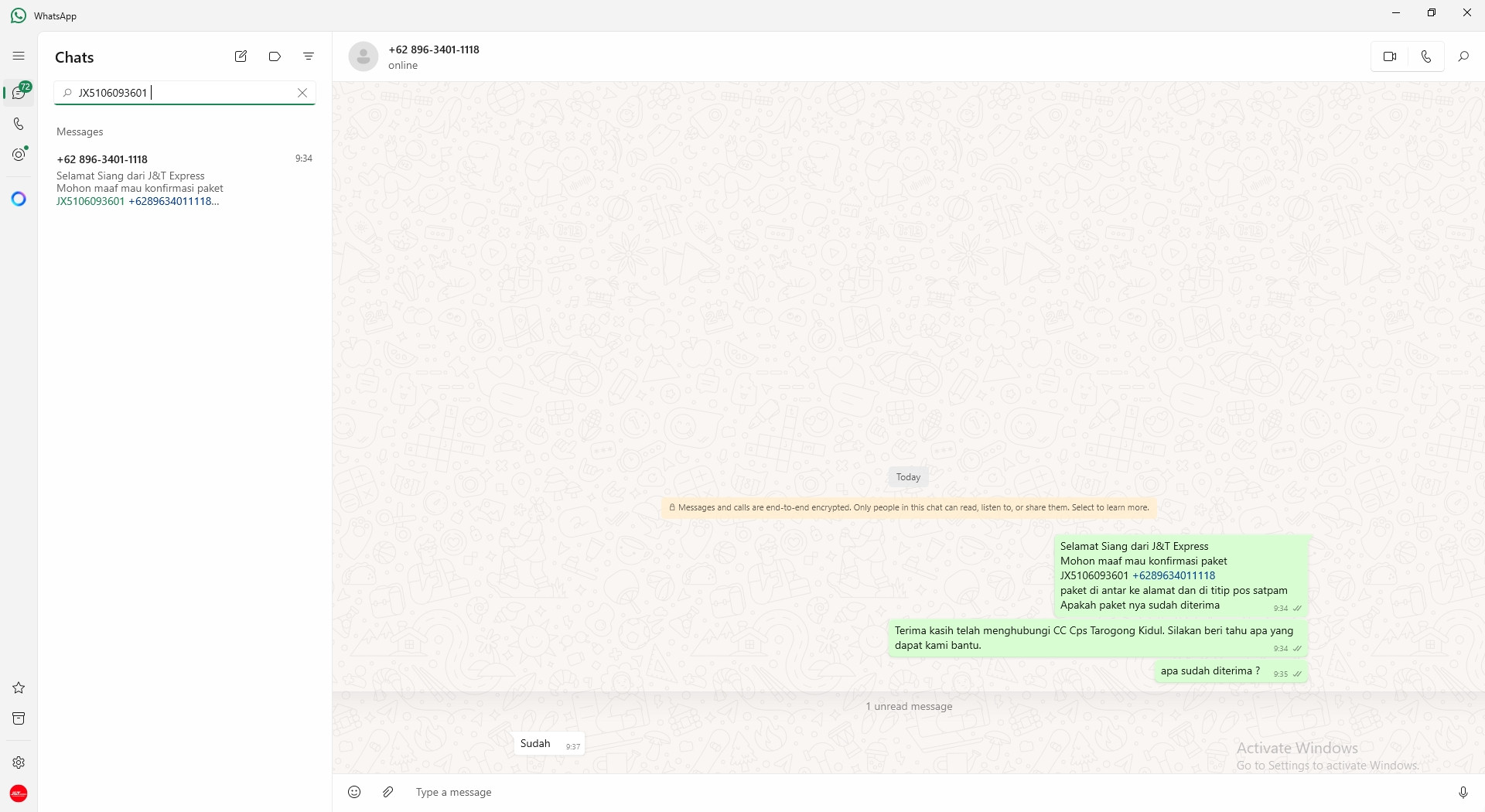Open the Calls tab in sidebar
This screenshot has height=812, width=1485.
19,124
